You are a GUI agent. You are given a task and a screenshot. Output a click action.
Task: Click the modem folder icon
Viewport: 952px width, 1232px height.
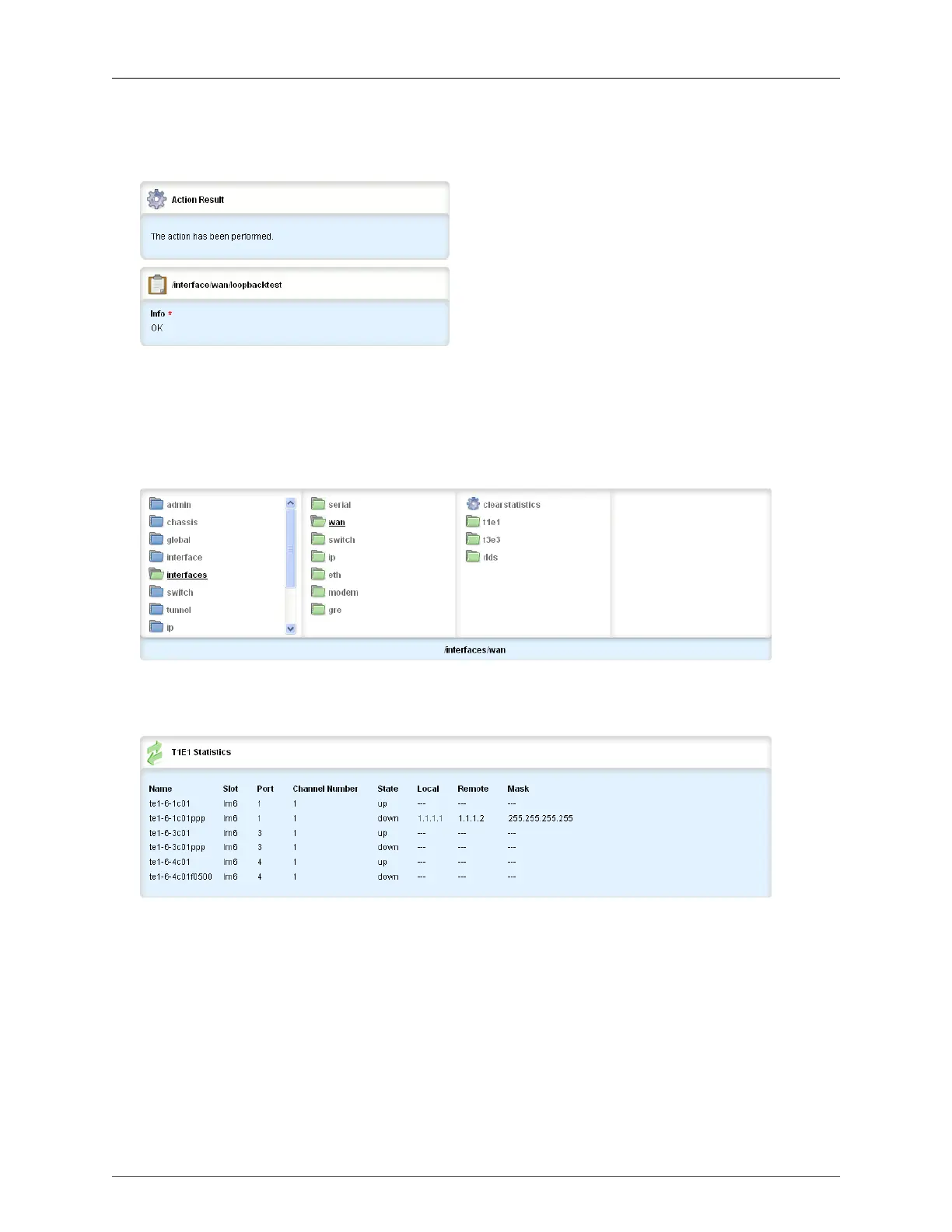click(x=318, y=592)
